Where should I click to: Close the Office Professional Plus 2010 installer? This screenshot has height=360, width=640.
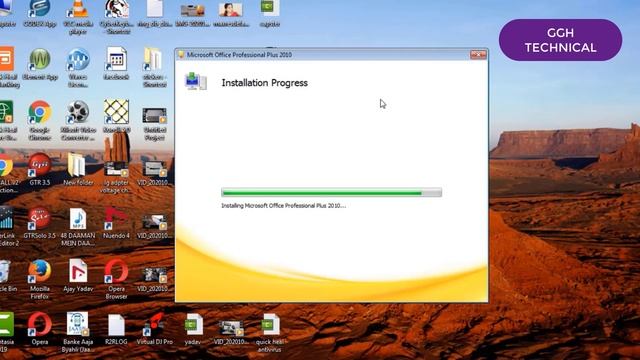point(478,54)
